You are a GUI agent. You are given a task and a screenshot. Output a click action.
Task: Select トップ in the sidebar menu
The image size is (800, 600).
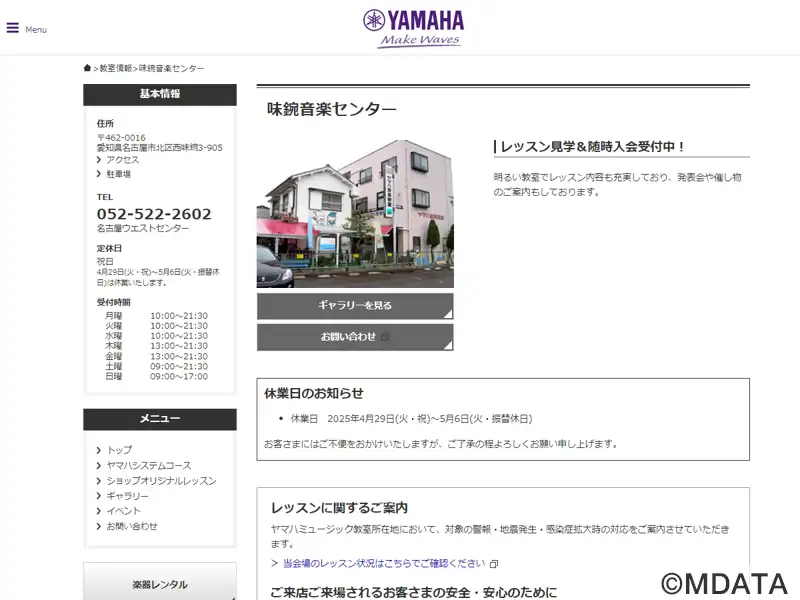click(119, 450)
